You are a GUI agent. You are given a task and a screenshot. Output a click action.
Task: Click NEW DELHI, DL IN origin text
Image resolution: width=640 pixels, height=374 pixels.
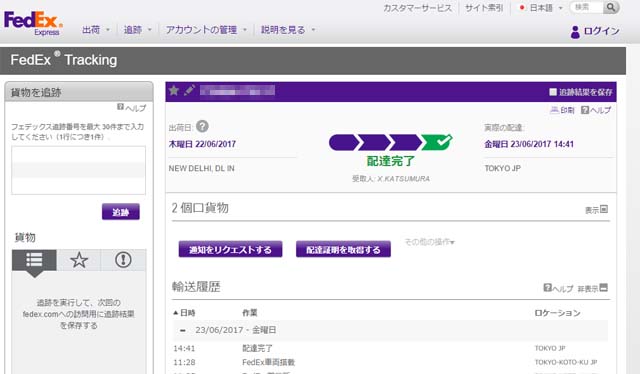(202, 168)
